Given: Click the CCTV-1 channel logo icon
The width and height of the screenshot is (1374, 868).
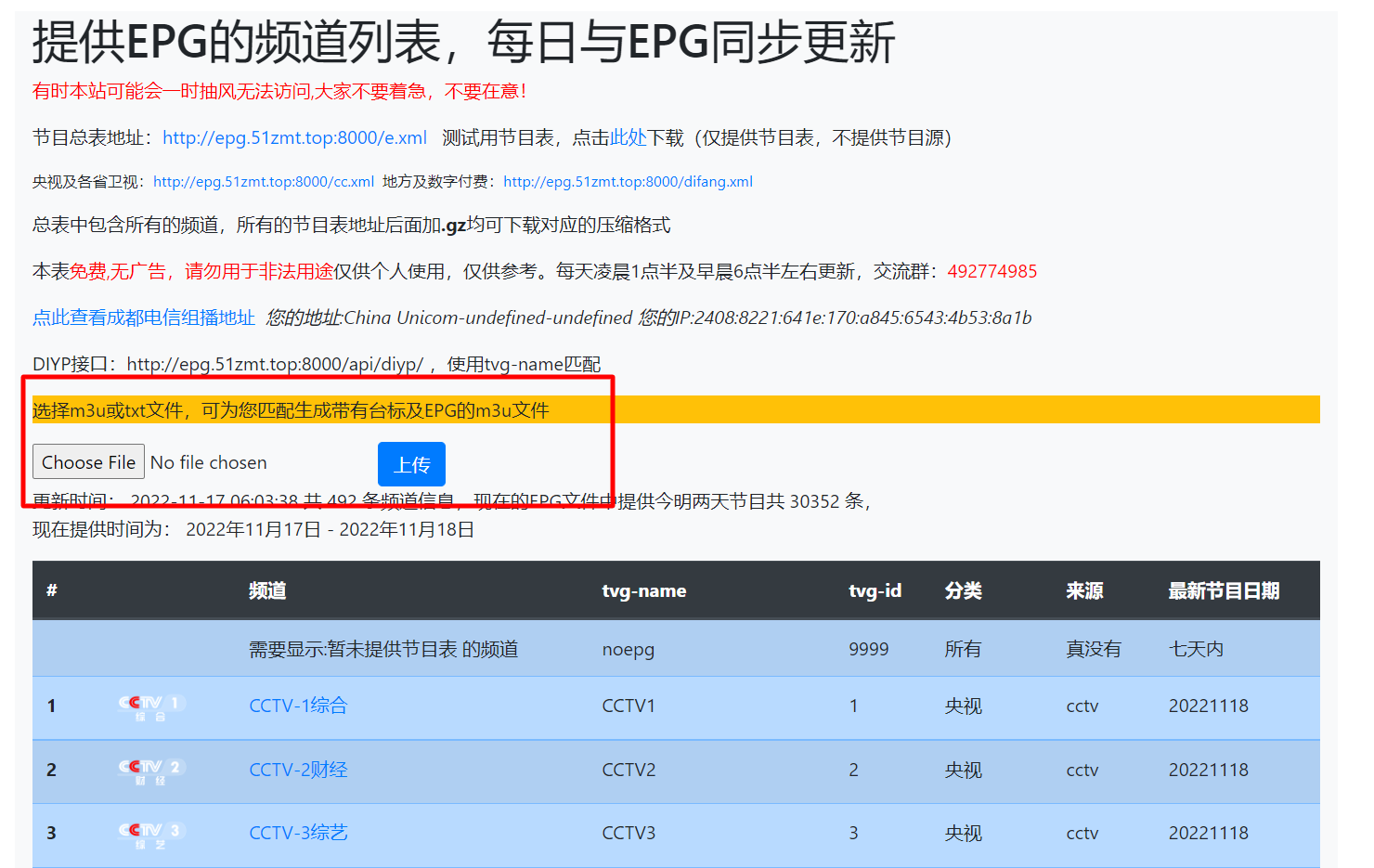Looking at the screenshot, I should [151, 706].
